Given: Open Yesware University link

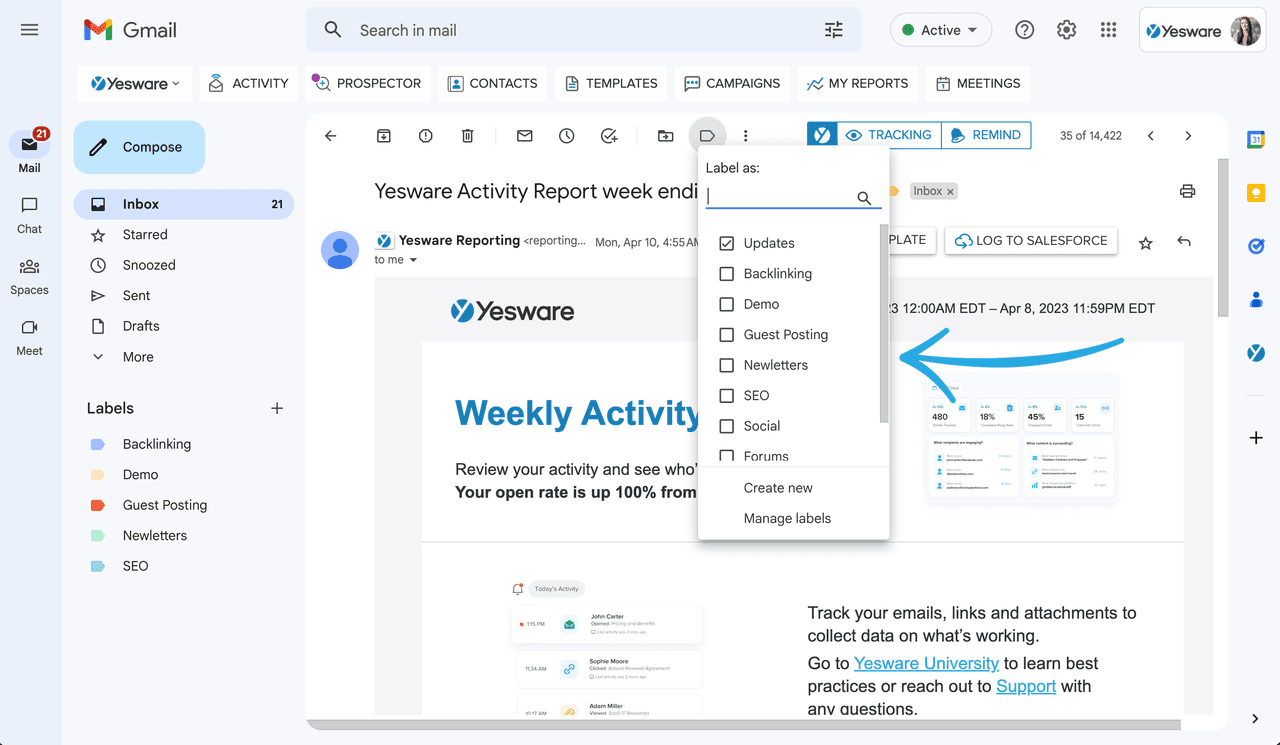Looking at the screenshot, I should [926, 663].
